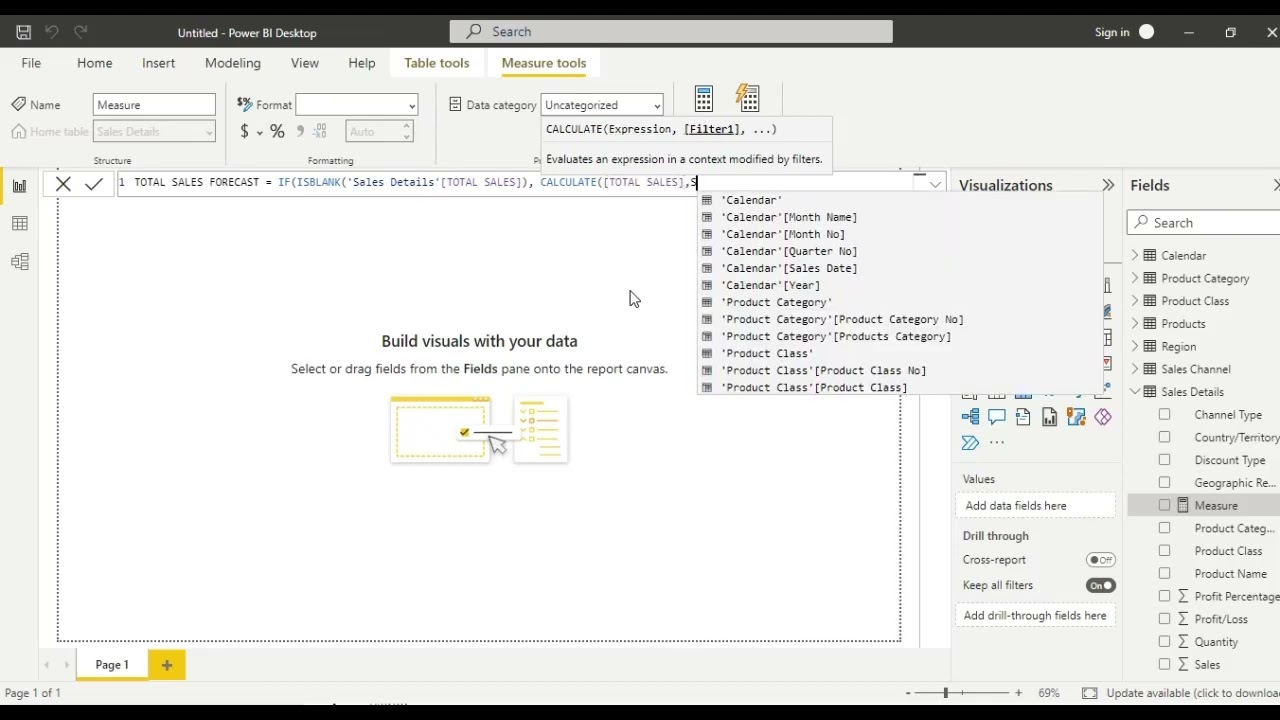Click the Undo arrow in title bar
The width and height of the screenshot is (1280, 720).
(52, 32)
